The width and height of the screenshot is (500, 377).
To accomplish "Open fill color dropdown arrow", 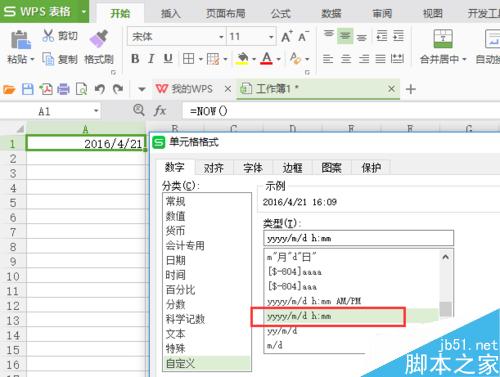I will [254, 59].
